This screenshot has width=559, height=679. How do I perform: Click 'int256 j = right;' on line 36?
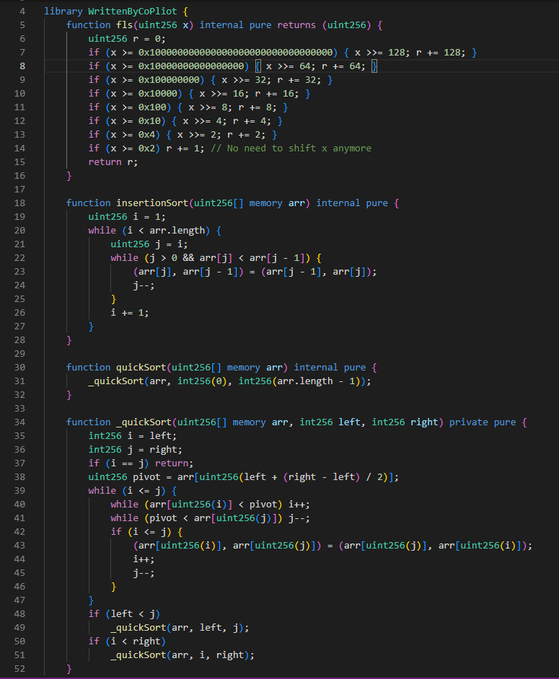135,450
